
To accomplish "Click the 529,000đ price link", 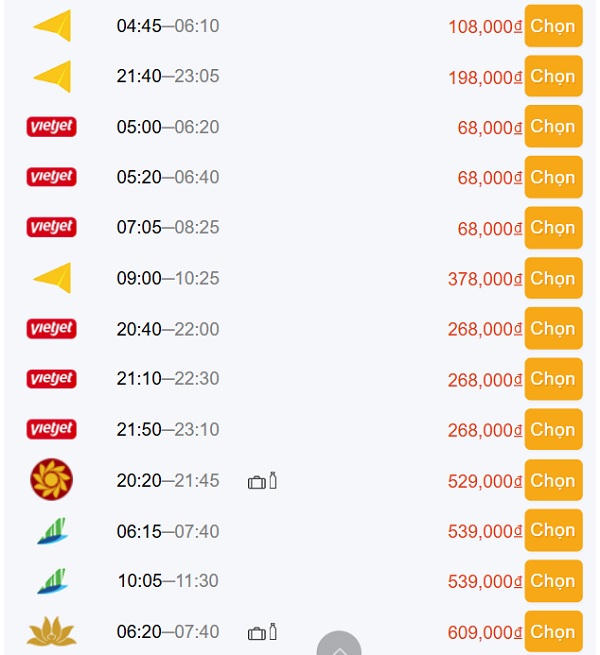I will [485, 481].
